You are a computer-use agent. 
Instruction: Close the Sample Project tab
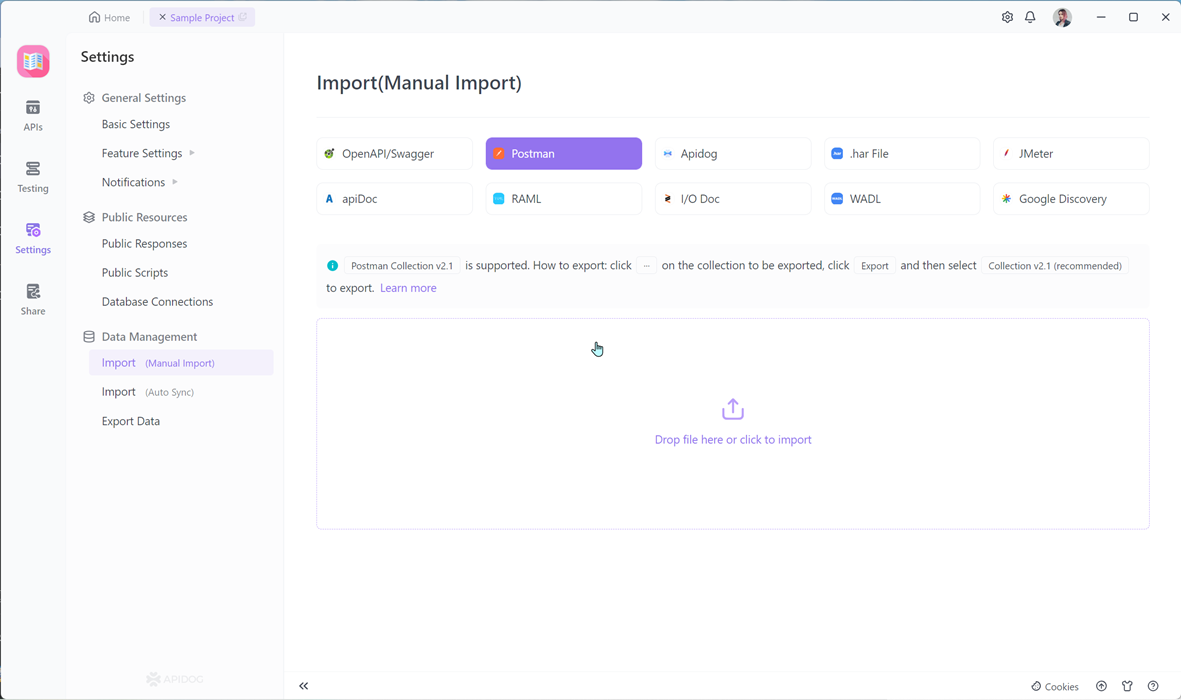click(x=162, y=17)
